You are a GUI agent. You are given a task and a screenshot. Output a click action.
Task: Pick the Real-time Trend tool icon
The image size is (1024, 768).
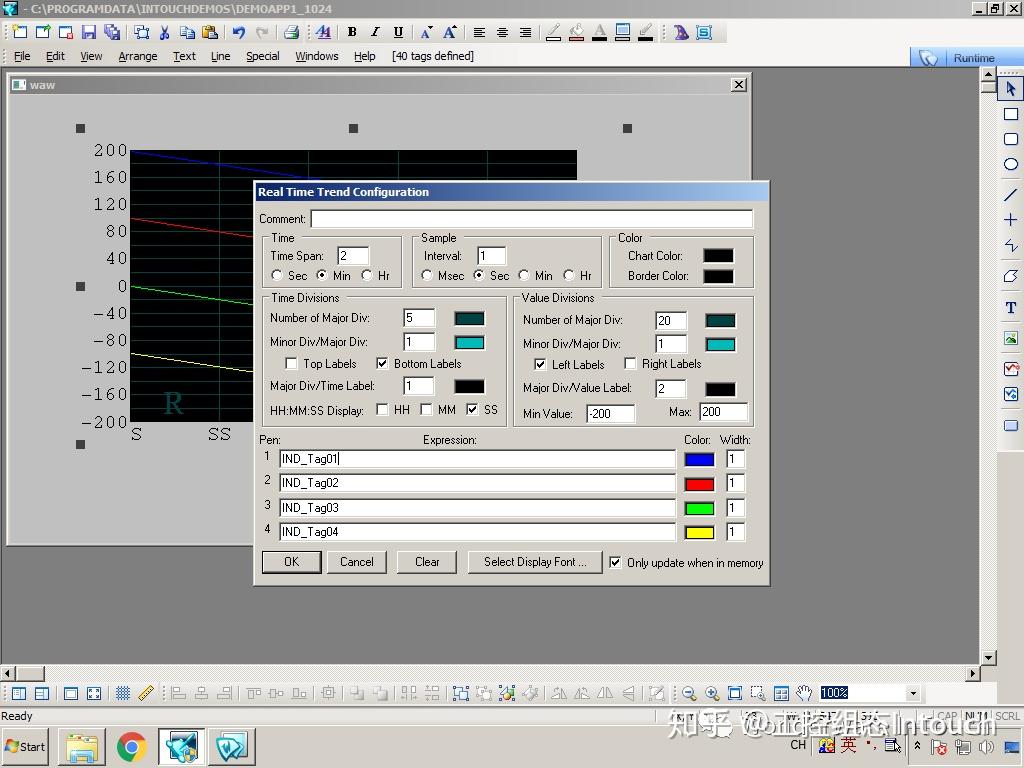pyautogui.click(x=1010, y=369)
